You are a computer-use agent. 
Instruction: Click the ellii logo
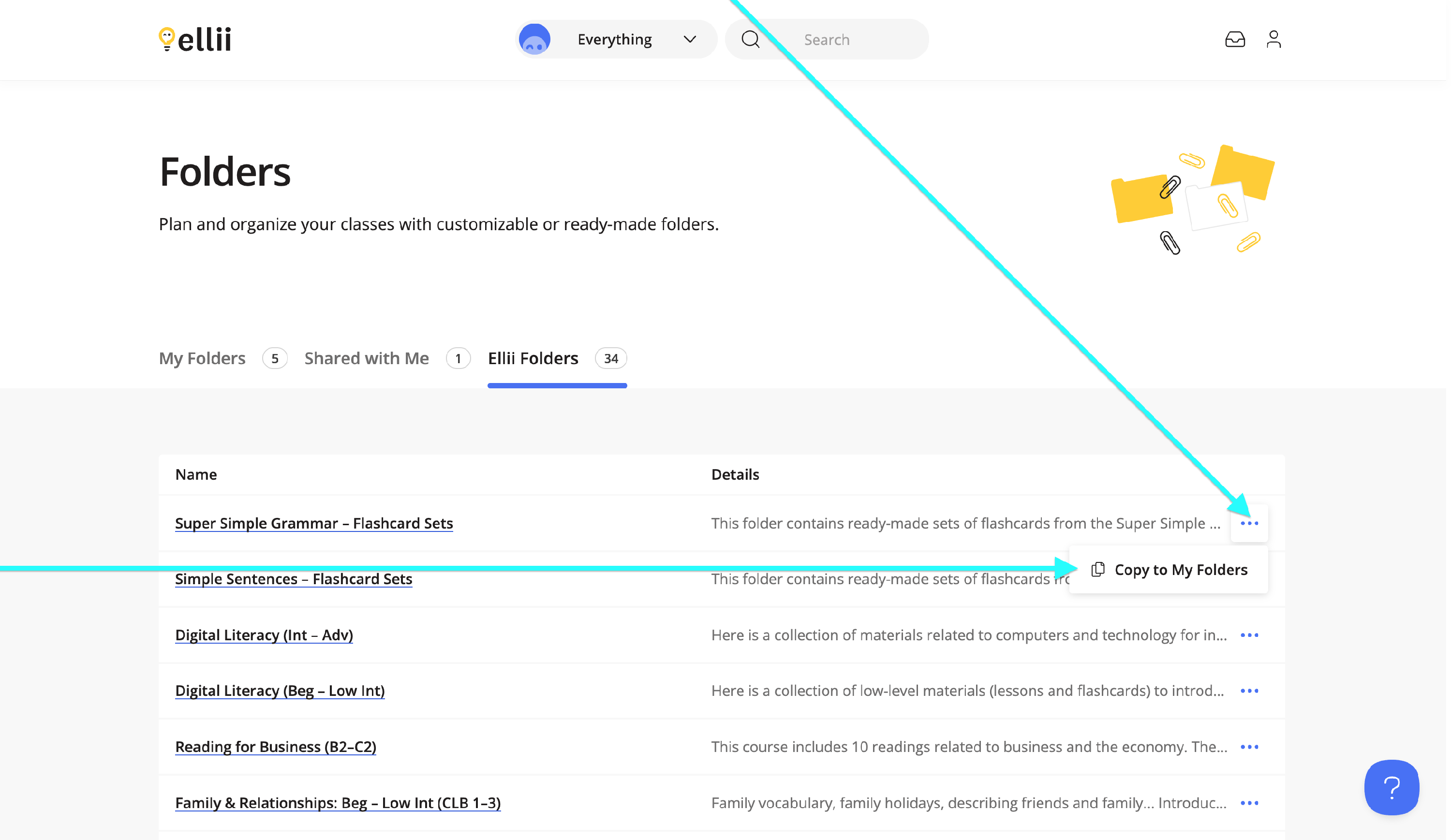195,39
